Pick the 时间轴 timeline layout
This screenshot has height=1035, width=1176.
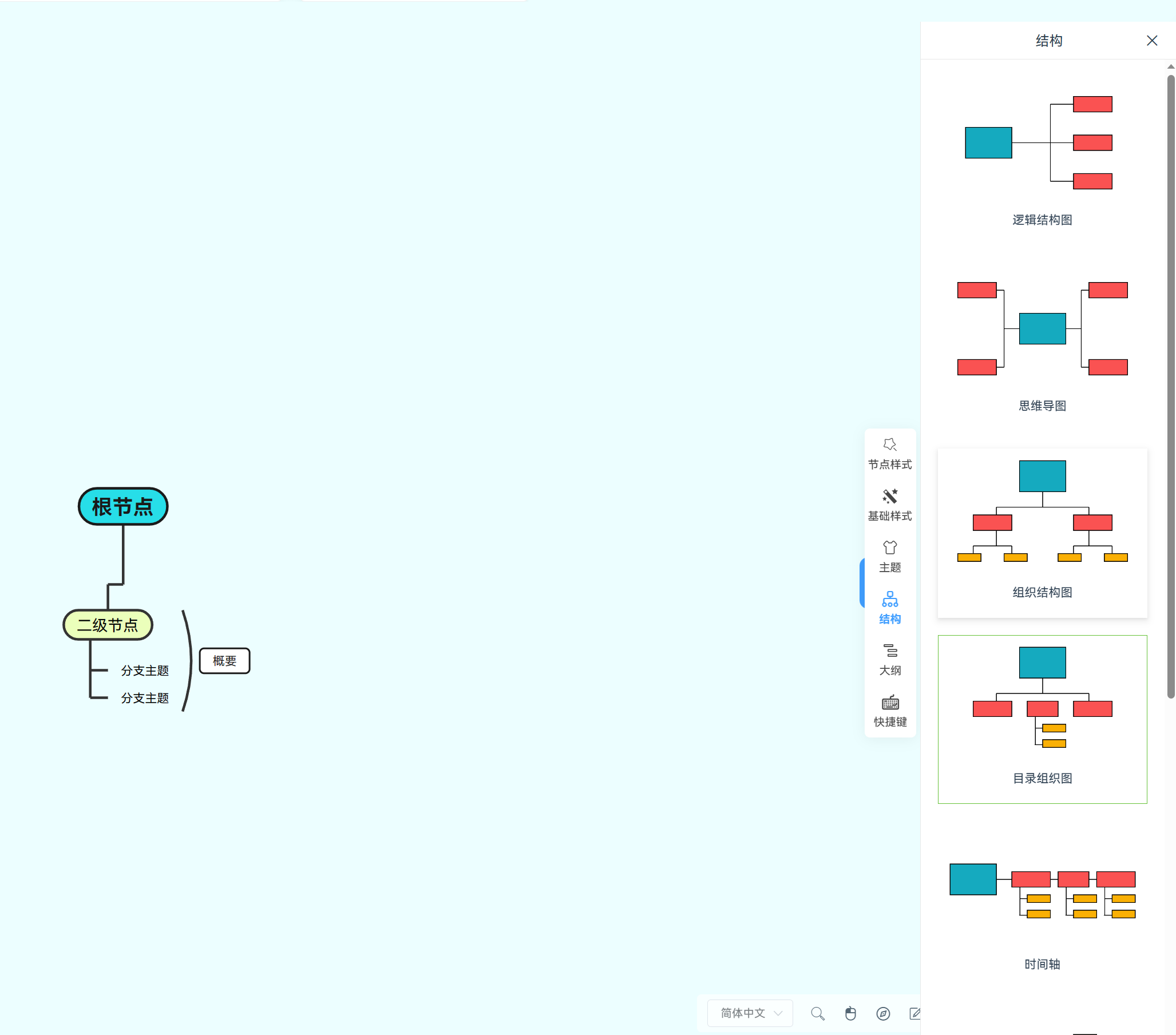click(1042, 905)
